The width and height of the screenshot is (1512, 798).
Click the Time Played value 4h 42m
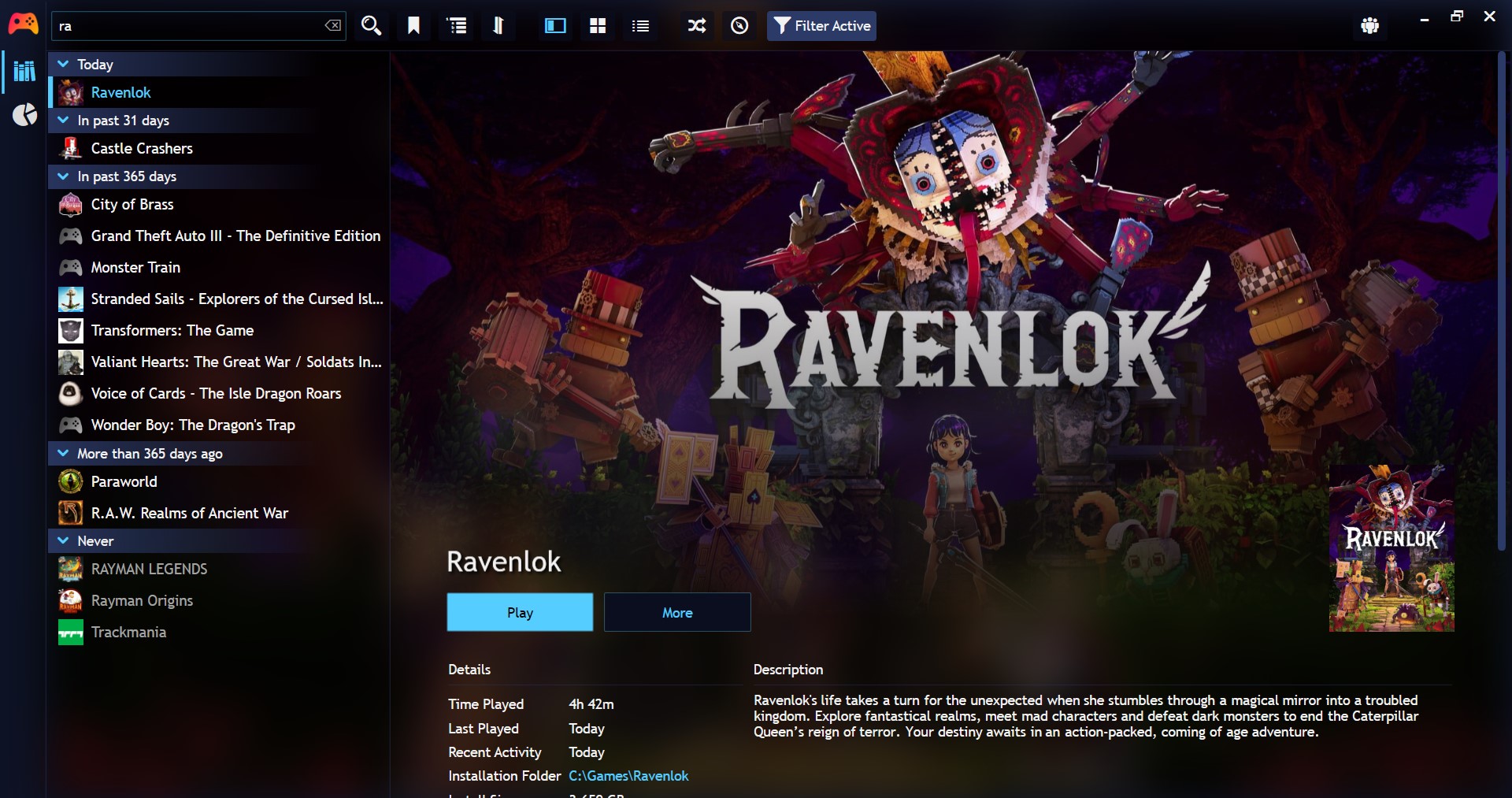tap(591, 704)
